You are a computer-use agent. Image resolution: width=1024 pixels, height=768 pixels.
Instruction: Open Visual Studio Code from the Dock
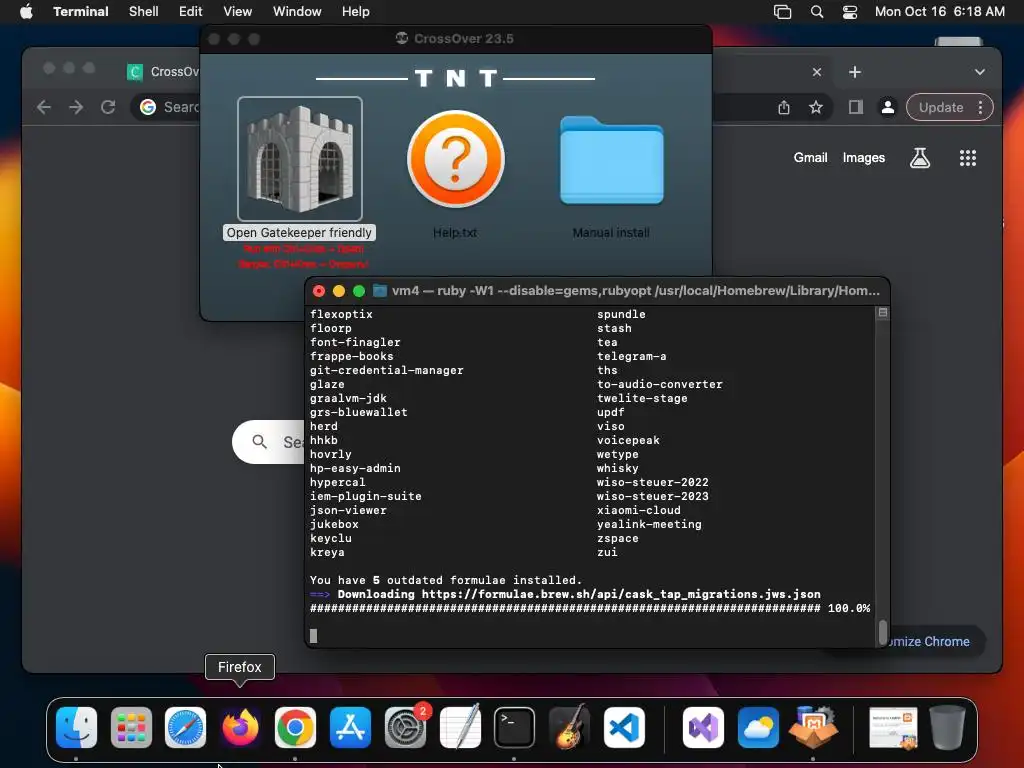coord(624,727)
